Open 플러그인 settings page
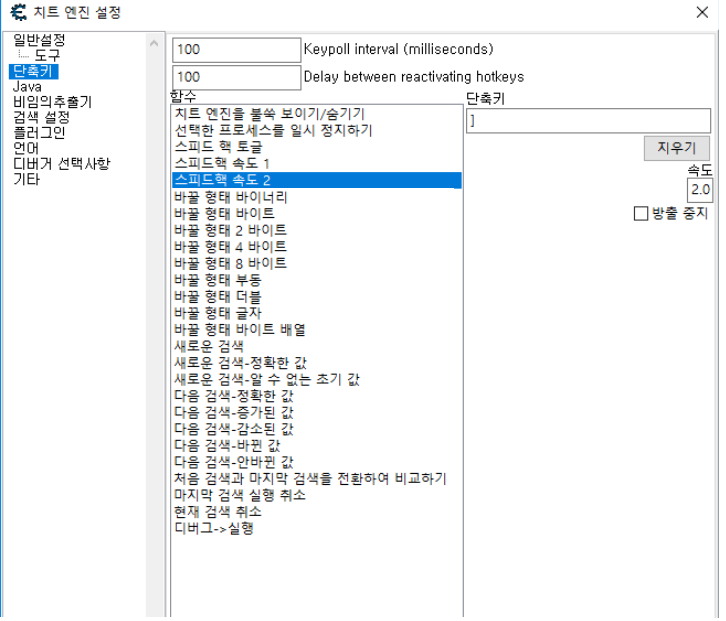This screenshot has height=621, width=726. [x=39, y=134]
